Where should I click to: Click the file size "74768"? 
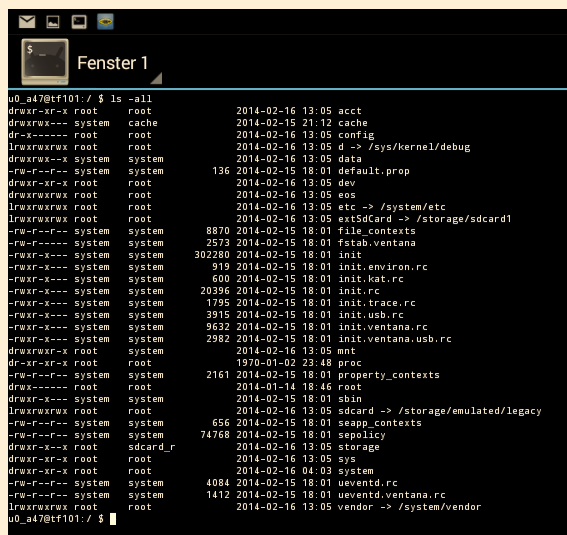(215, 435)
